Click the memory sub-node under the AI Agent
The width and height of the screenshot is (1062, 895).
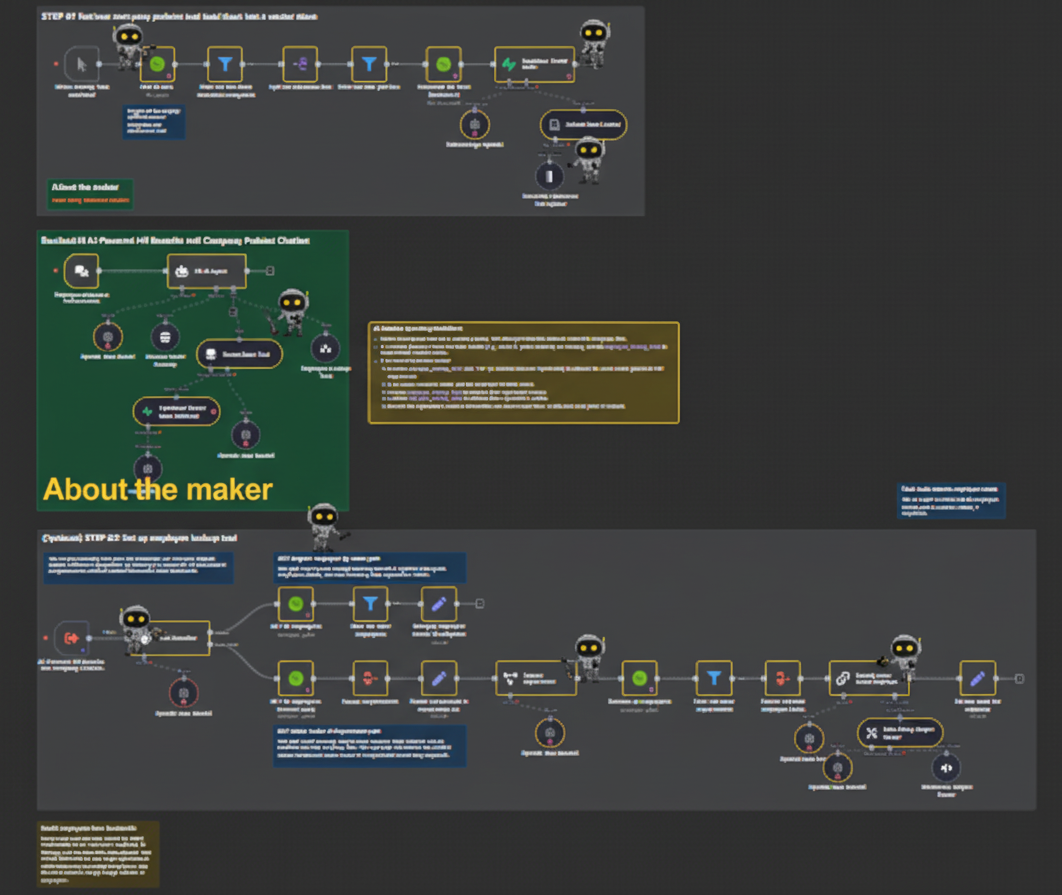click(x=165, y=336)
